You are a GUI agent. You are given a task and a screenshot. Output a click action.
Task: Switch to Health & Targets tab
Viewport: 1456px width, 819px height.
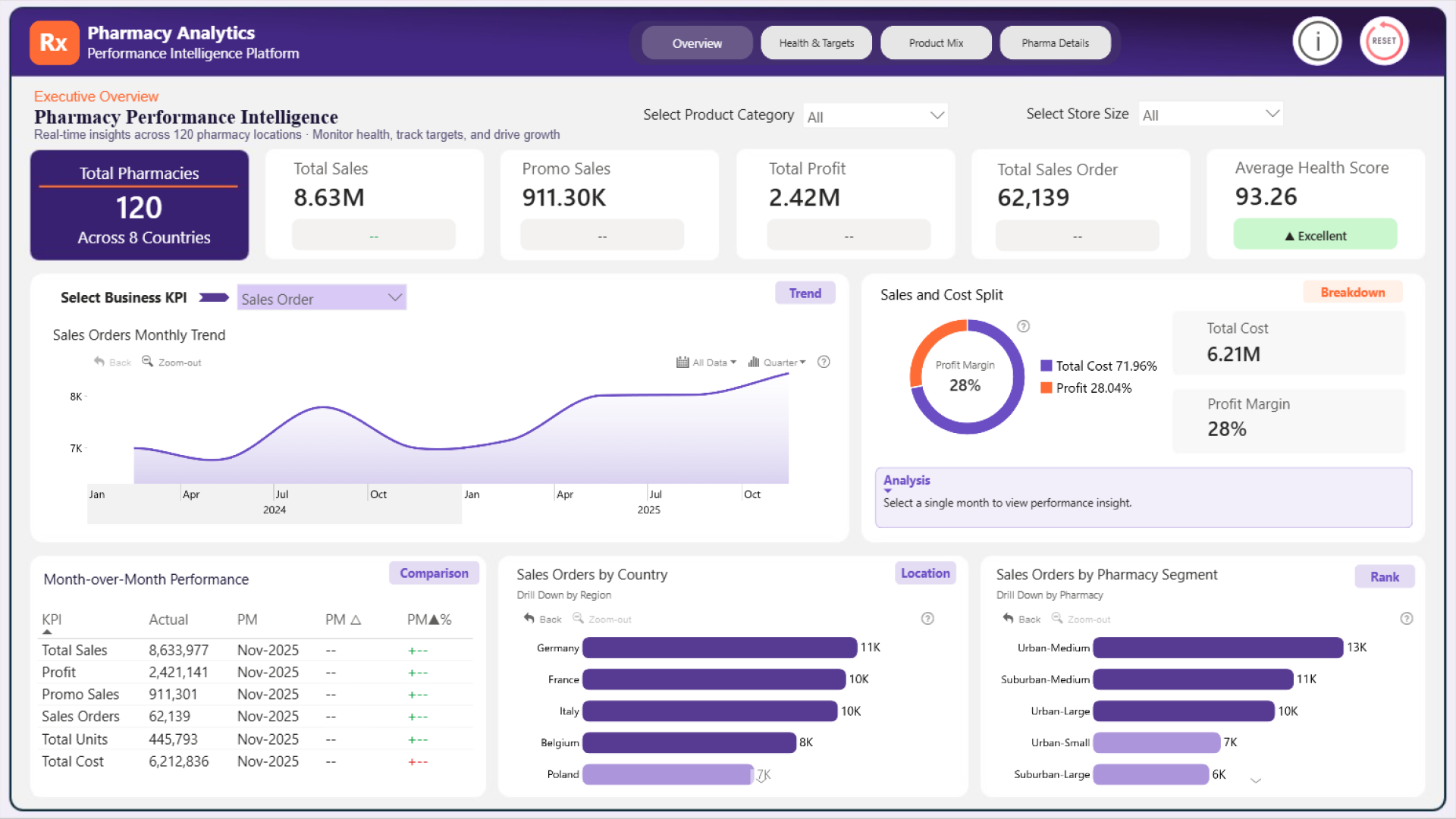(816, 43)
